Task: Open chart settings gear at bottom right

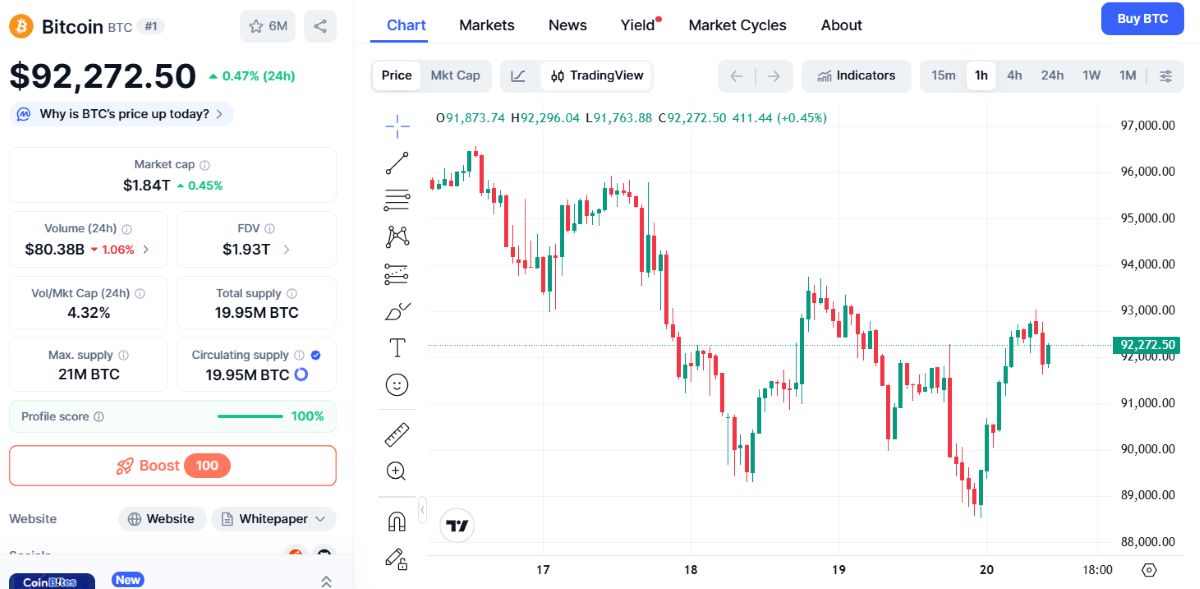Action: coord(1149,570)
